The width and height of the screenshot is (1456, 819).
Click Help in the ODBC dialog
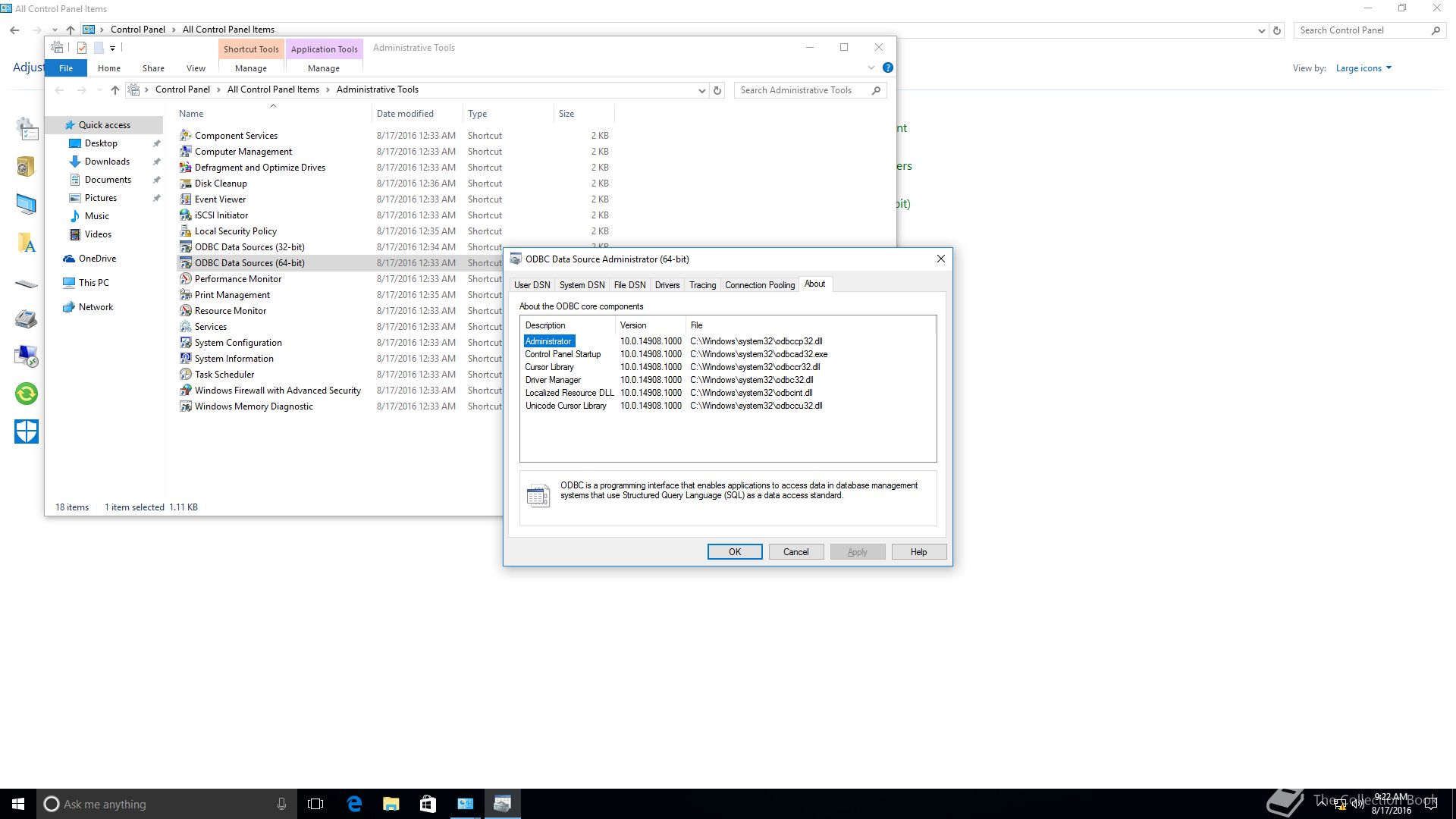[x=919, y=552]
